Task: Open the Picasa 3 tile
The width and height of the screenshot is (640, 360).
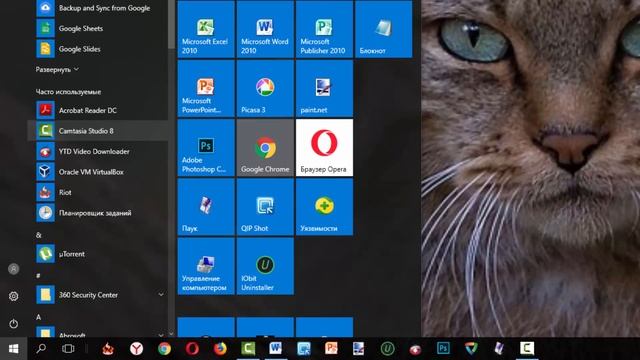Action: click(x=265, y=89)
